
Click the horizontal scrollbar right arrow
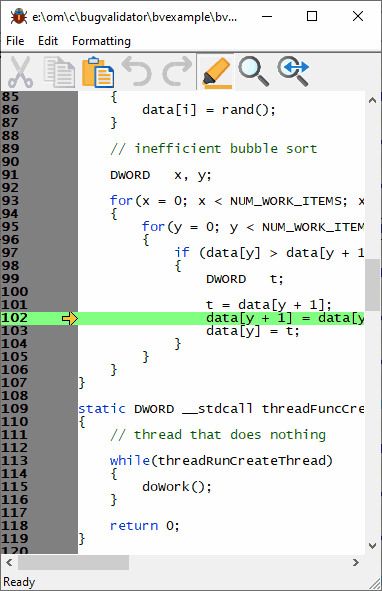click(x=356, y=562)
